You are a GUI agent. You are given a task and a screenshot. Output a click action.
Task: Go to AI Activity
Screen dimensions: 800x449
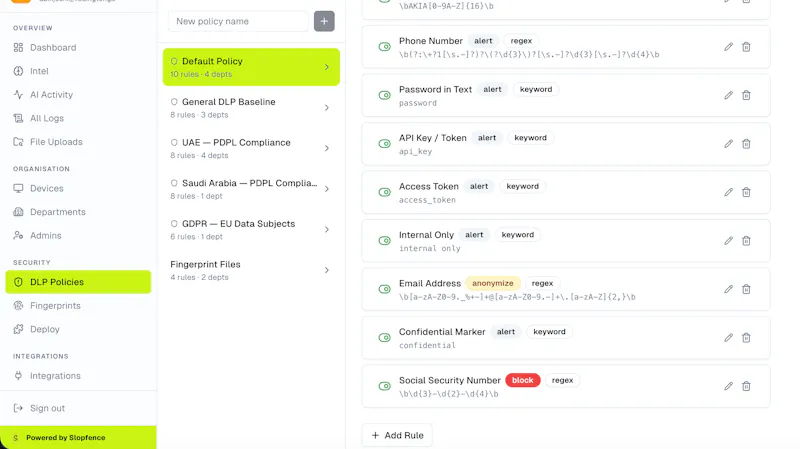click(x=78, y=94)
